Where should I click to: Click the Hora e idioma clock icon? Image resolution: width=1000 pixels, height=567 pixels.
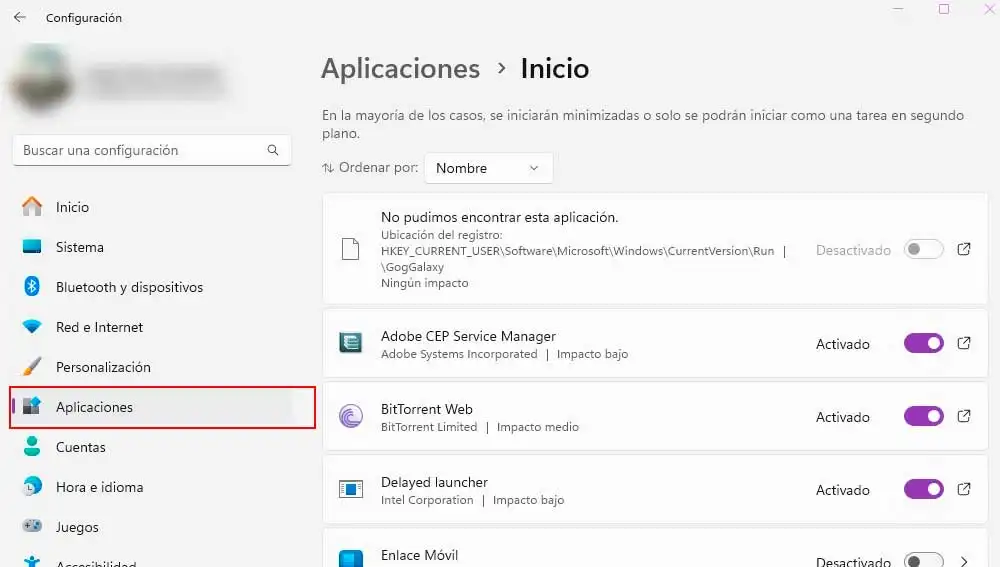pyautogui.click(x=32, y=486)
